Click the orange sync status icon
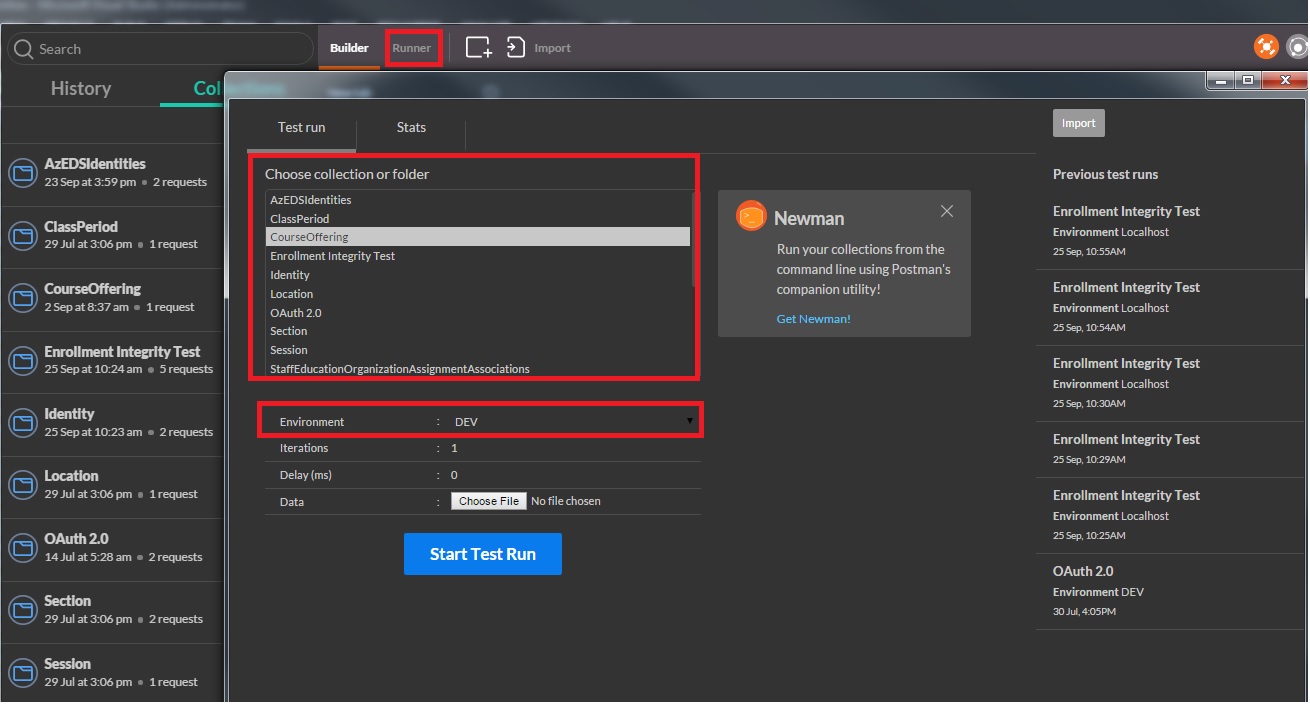Viewport: 1310px width, 705px height. pos(1266,47)
